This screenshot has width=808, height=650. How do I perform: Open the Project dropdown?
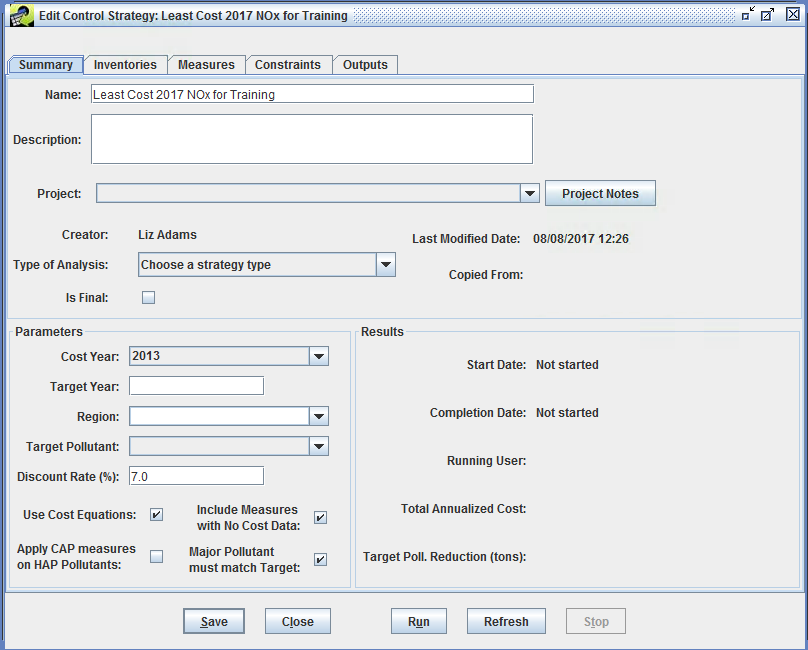pyautogui.click(x=529, y=193)
